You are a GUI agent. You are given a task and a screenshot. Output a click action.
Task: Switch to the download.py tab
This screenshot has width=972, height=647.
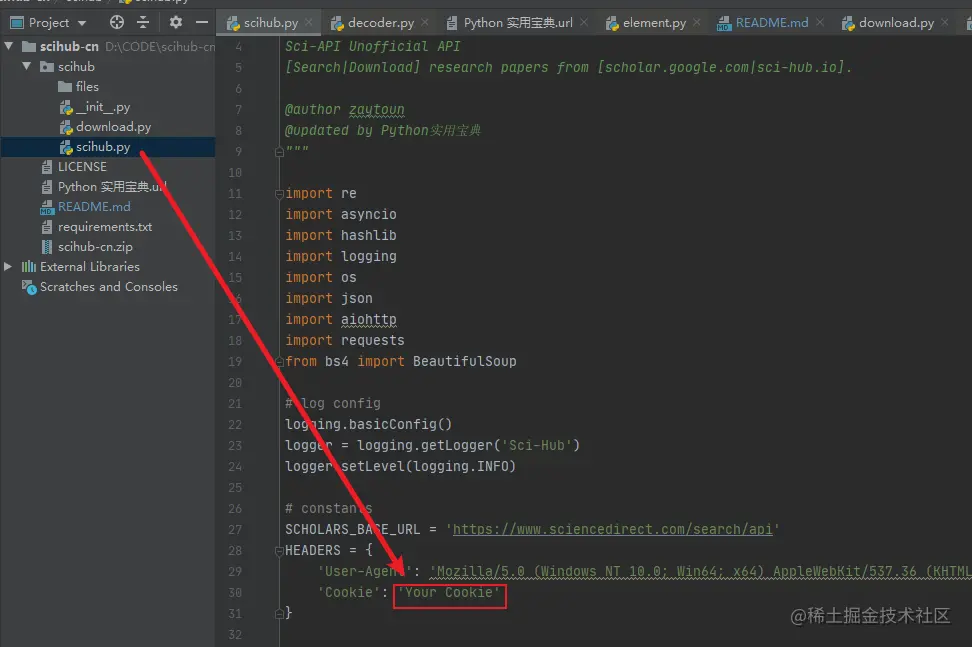pyautogui.click(x=896, y=23)
